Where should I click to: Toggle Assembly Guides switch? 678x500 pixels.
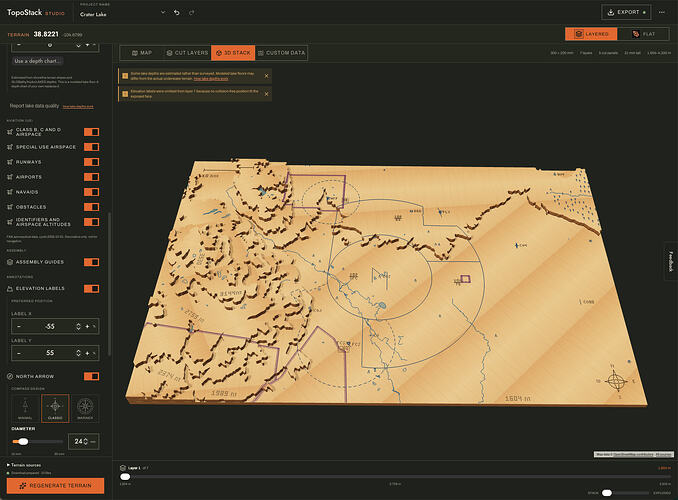click(x=91, y=262)
